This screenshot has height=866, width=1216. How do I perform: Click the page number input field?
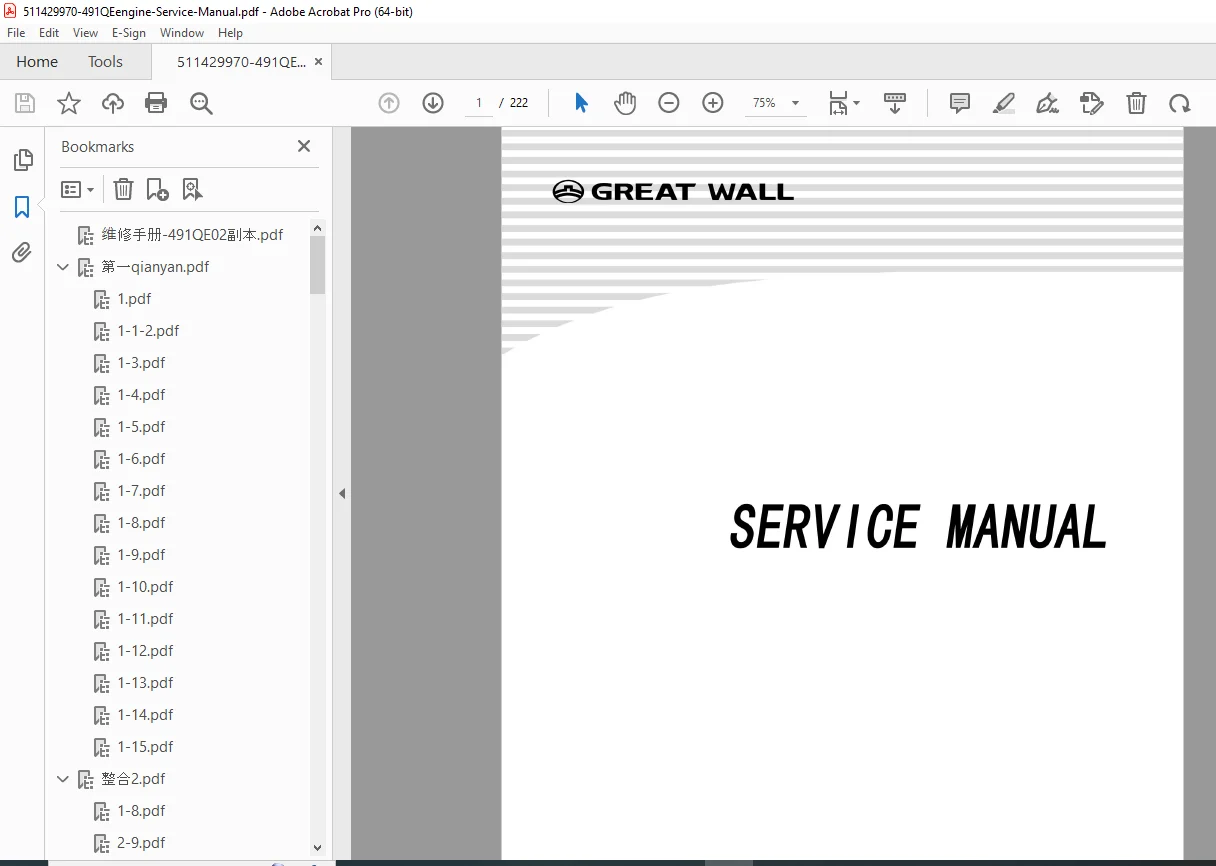point(479,103)
